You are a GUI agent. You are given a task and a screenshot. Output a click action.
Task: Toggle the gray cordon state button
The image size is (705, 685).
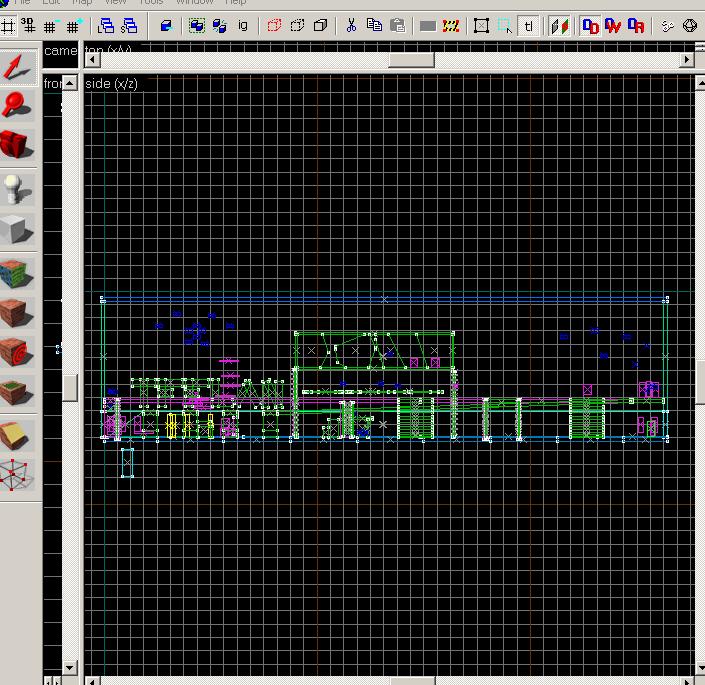pyautogui.click(x=428, y=26)
